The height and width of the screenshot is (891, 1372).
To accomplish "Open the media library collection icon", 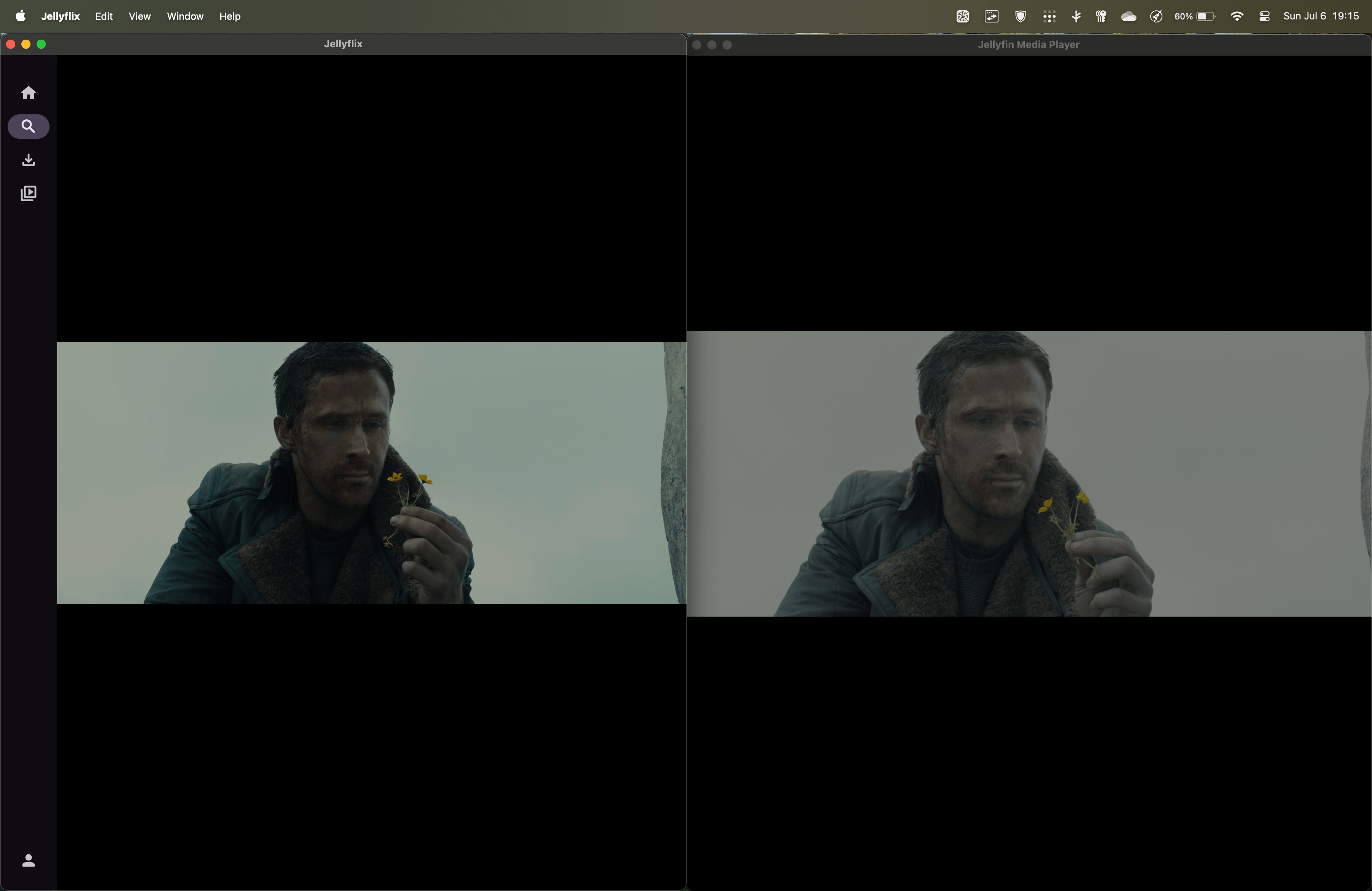I will tap(28, 193).
